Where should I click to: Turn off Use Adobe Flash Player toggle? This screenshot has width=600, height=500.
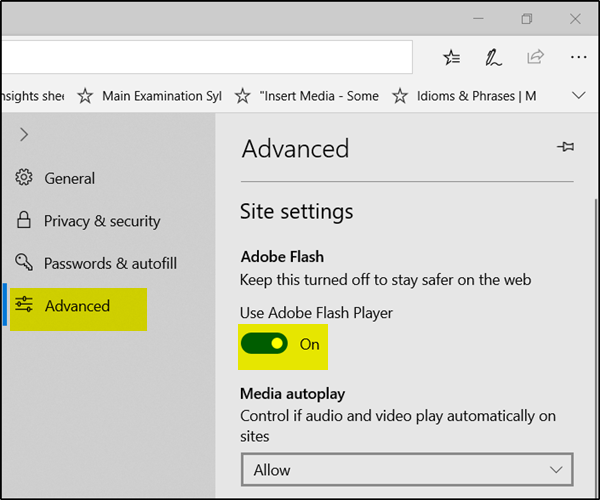pos(265,344)
